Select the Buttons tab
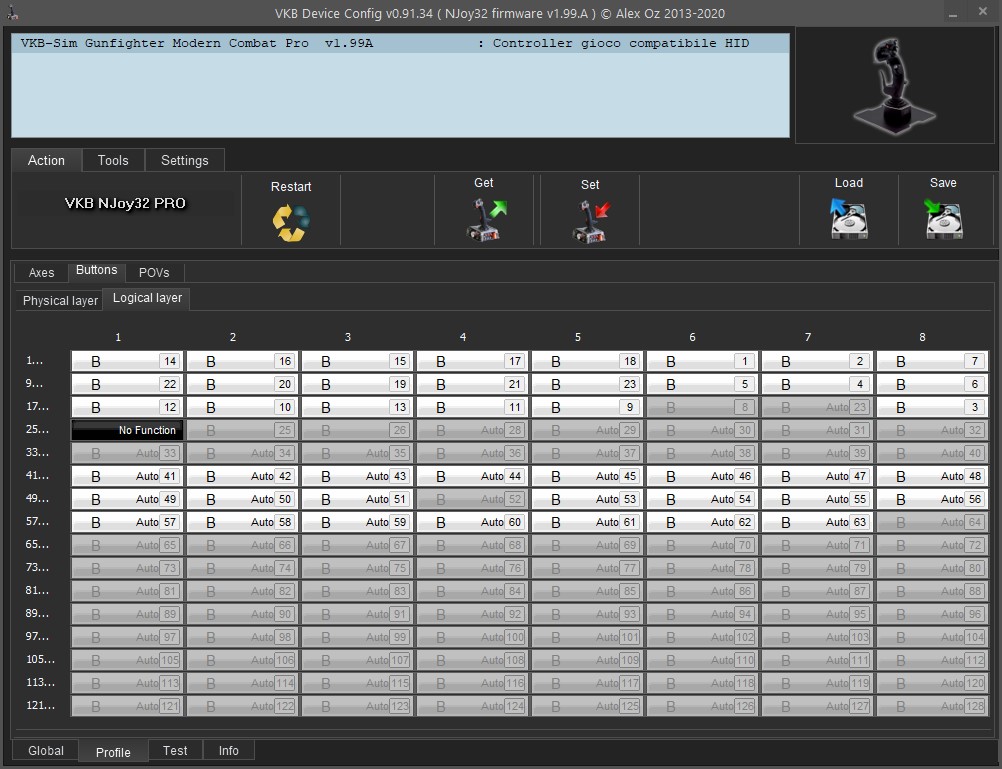Viewport: 1002px width, 769px height. pos(96,270)
